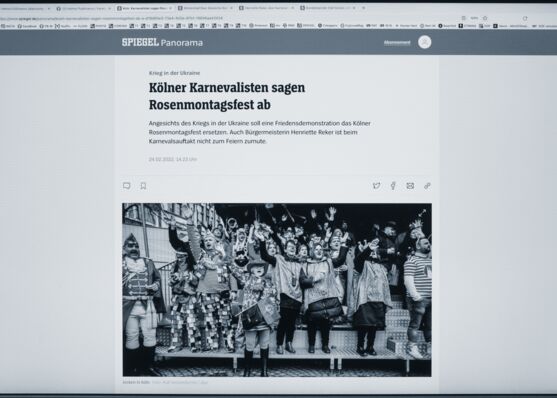Click the article date '24.02.2022'
The height and width of the screenshot is (398, 557).
(162, 159)
